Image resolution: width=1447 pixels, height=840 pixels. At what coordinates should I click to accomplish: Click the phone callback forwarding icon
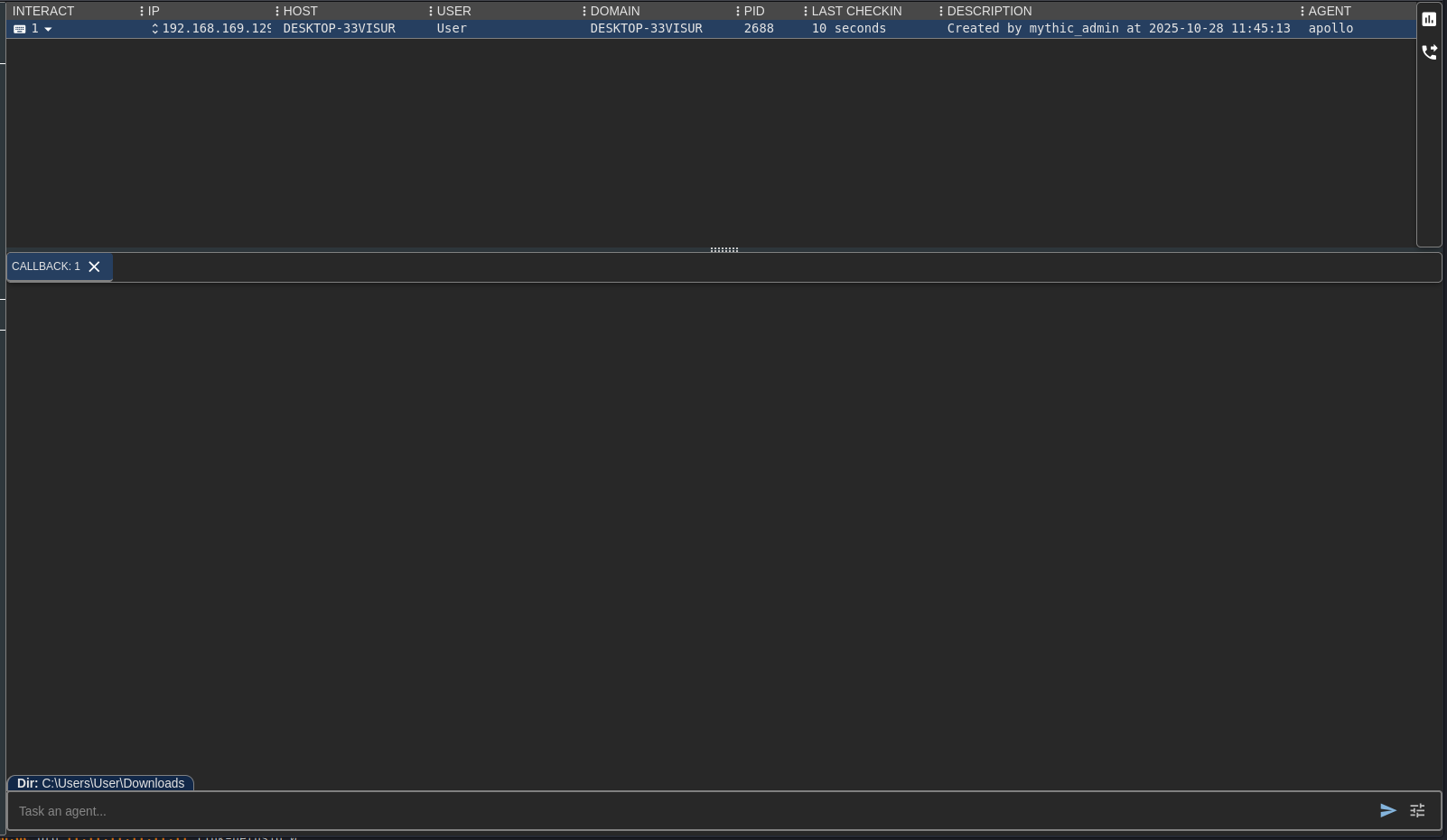1429,52
